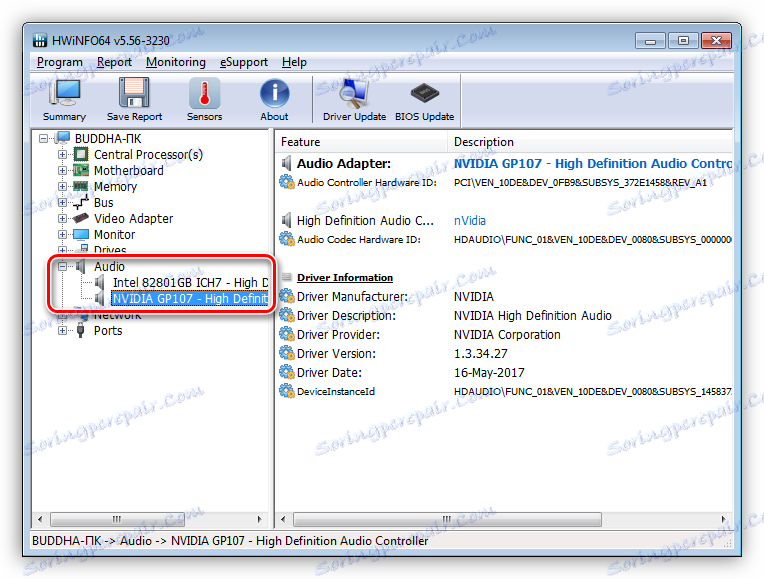
Task: Open the Program menu
Action: click(x=59, y=62)
